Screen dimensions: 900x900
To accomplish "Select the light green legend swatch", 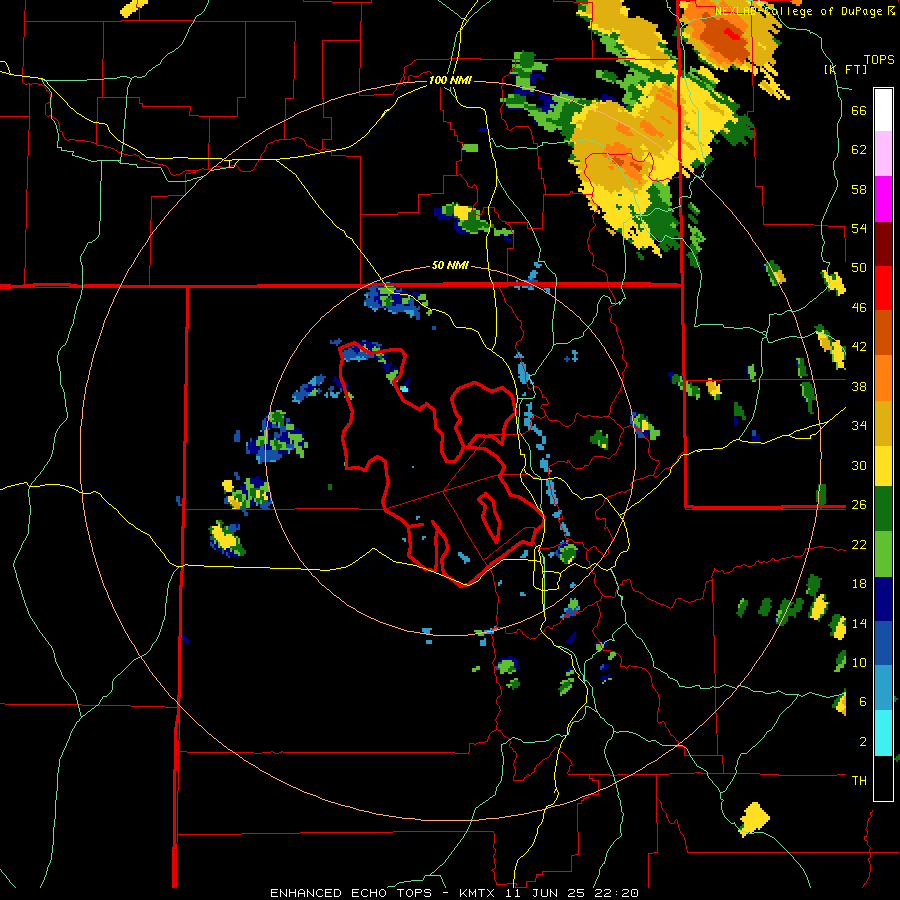I will pos(883,554).
